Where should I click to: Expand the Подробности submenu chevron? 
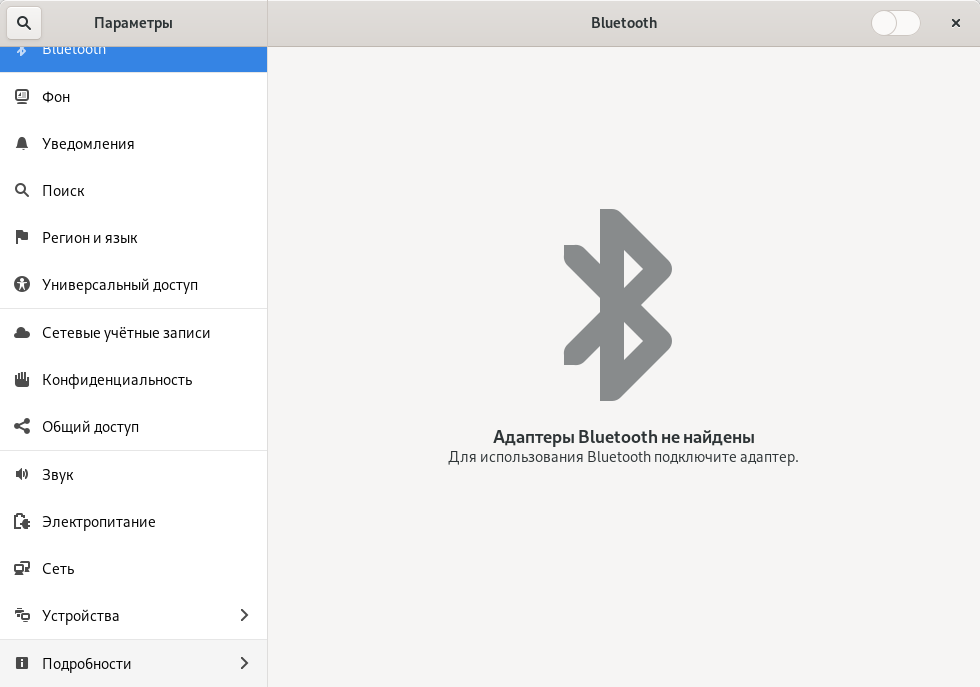pyautogui.click(x=244, y=663)
